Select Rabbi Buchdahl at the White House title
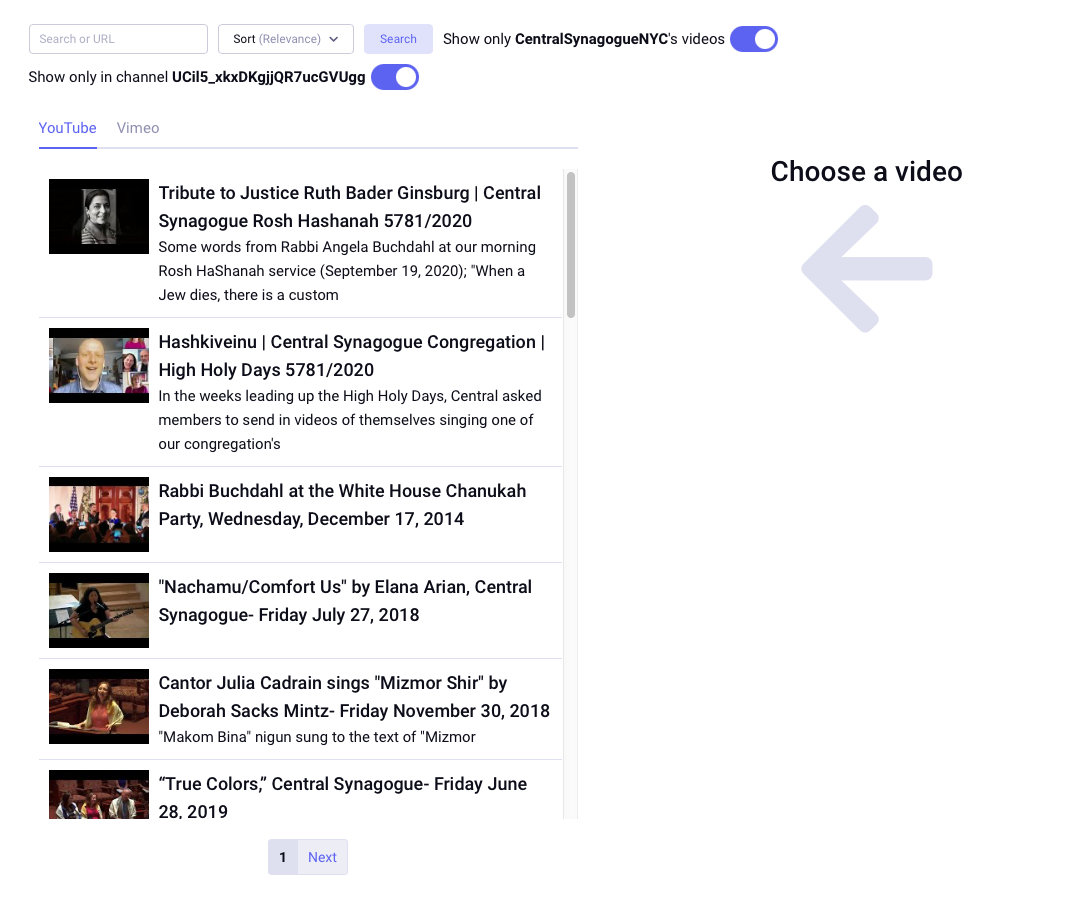The height and width of the screenshot is (907, 1092). point(342,505)
